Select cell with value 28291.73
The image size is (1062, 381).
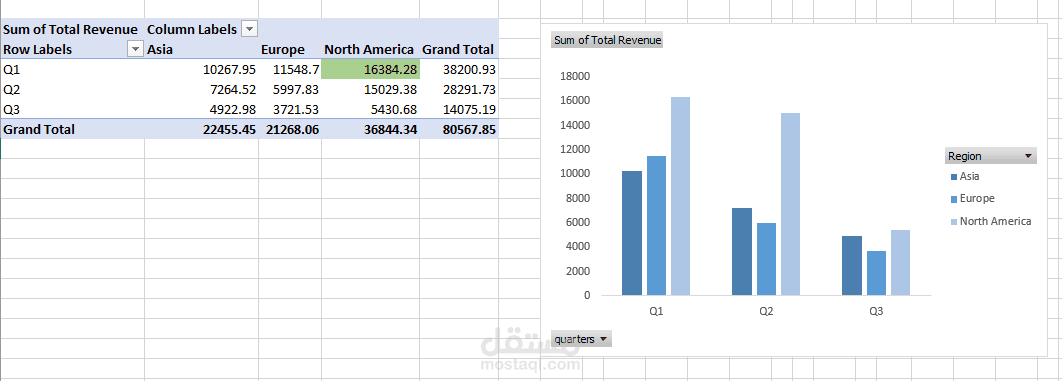click(459, 89)
